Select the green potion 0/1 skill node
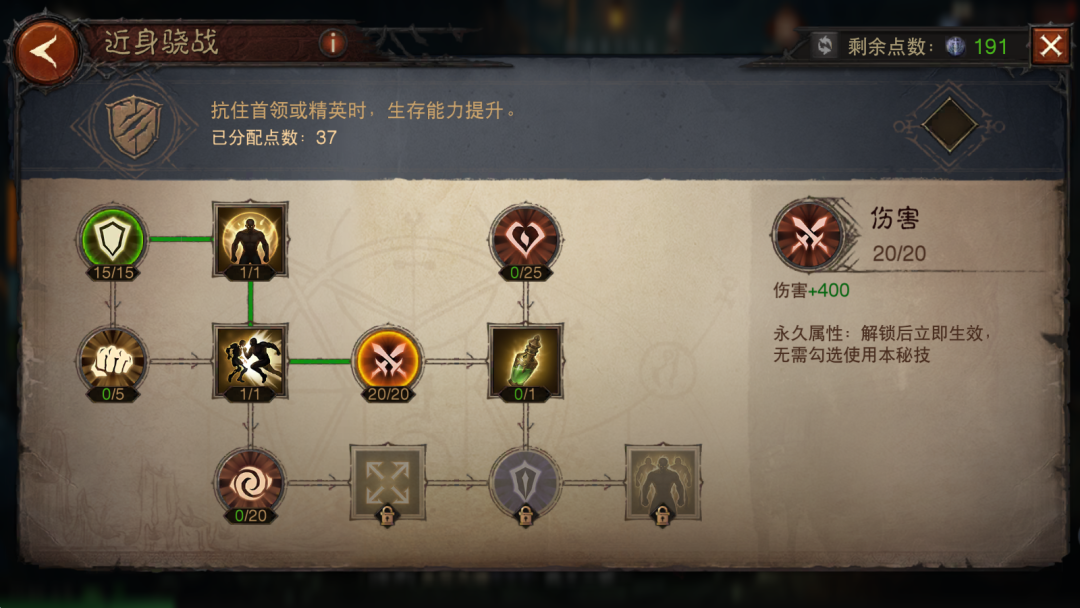This screenshot has width=1080, height=608. 526,361
